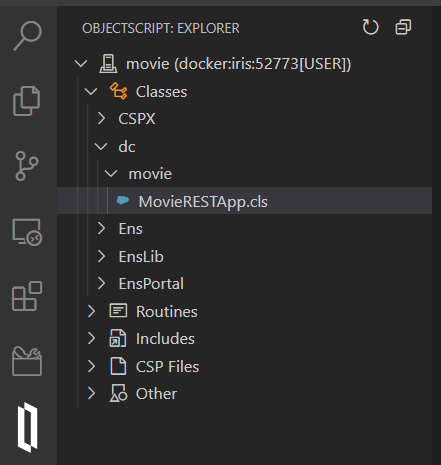Open the Search view in activity bar
441x465 pixels.
click(x=27, y=36)
